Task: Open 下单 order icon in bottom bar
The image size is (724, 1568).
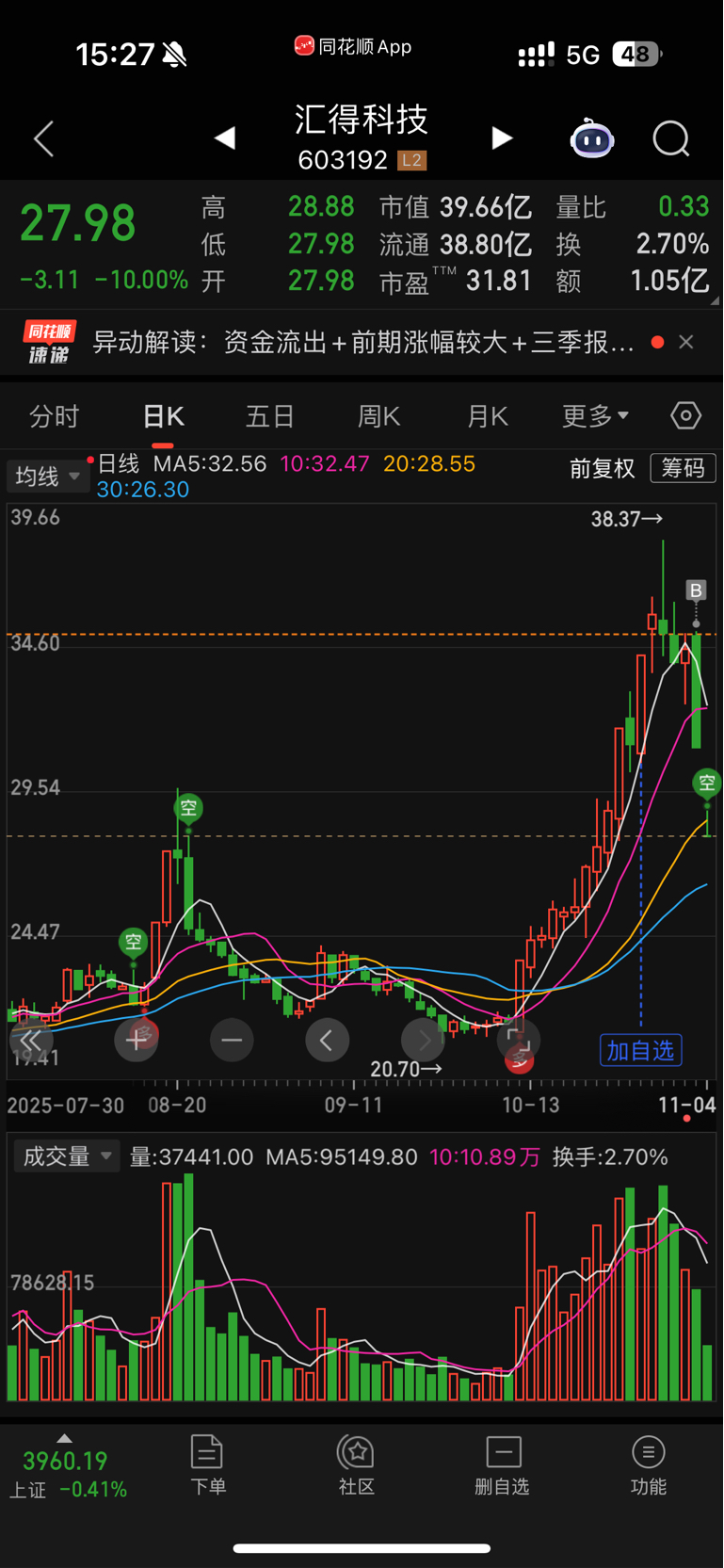Action: tap(207, 1464)
